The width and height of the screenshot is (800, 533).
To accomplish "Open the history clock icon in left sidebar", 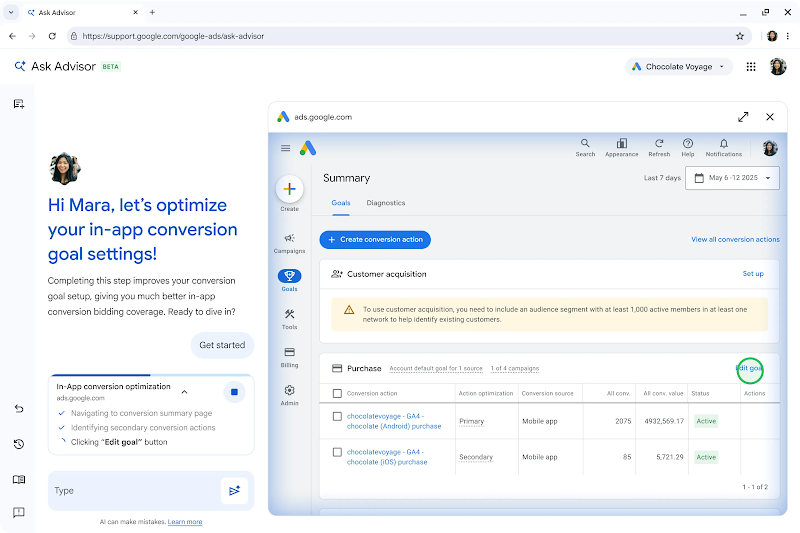I will 19,444.
